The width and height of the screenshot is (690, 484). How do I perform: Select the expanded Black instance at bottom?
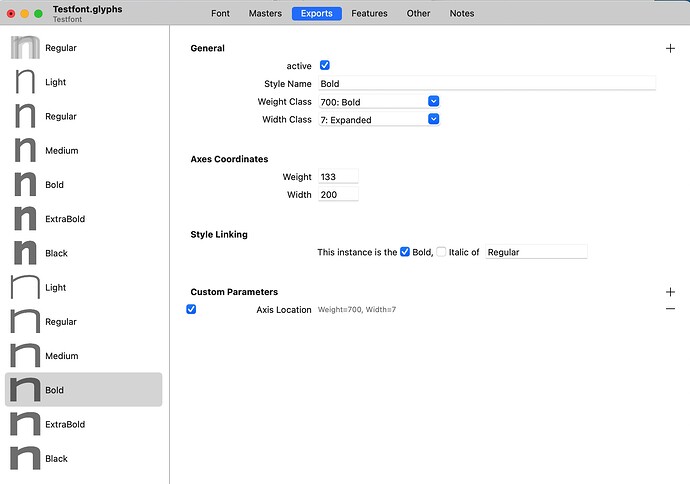pyautogui.click(x=84, y=458)
